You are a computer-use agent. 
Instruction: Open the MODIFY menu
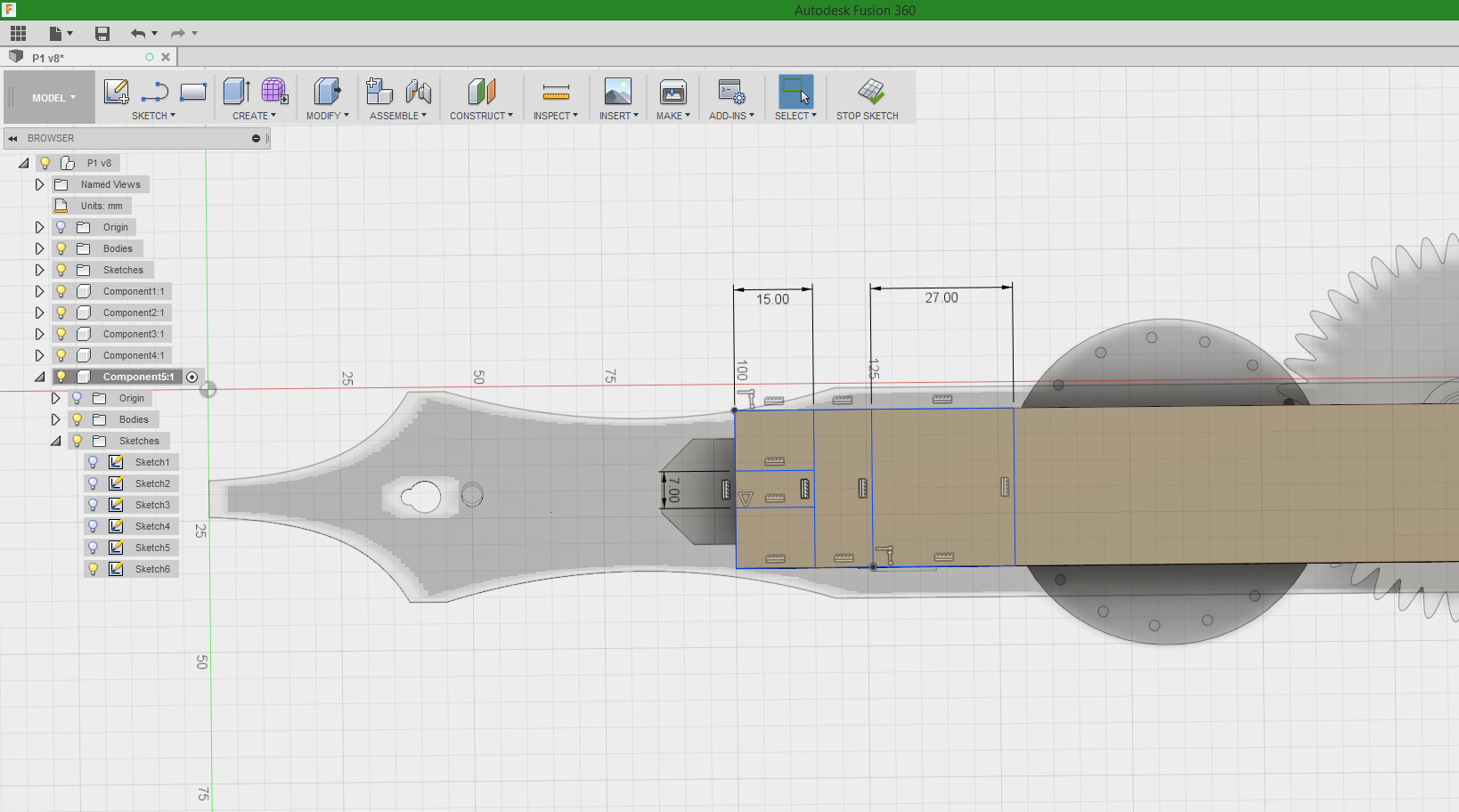(328, 116)
